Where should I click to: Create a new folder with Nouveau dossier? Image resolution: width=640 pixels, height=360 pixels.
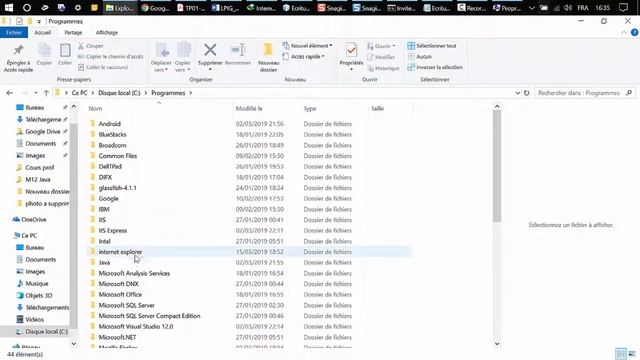pos(269,58)
